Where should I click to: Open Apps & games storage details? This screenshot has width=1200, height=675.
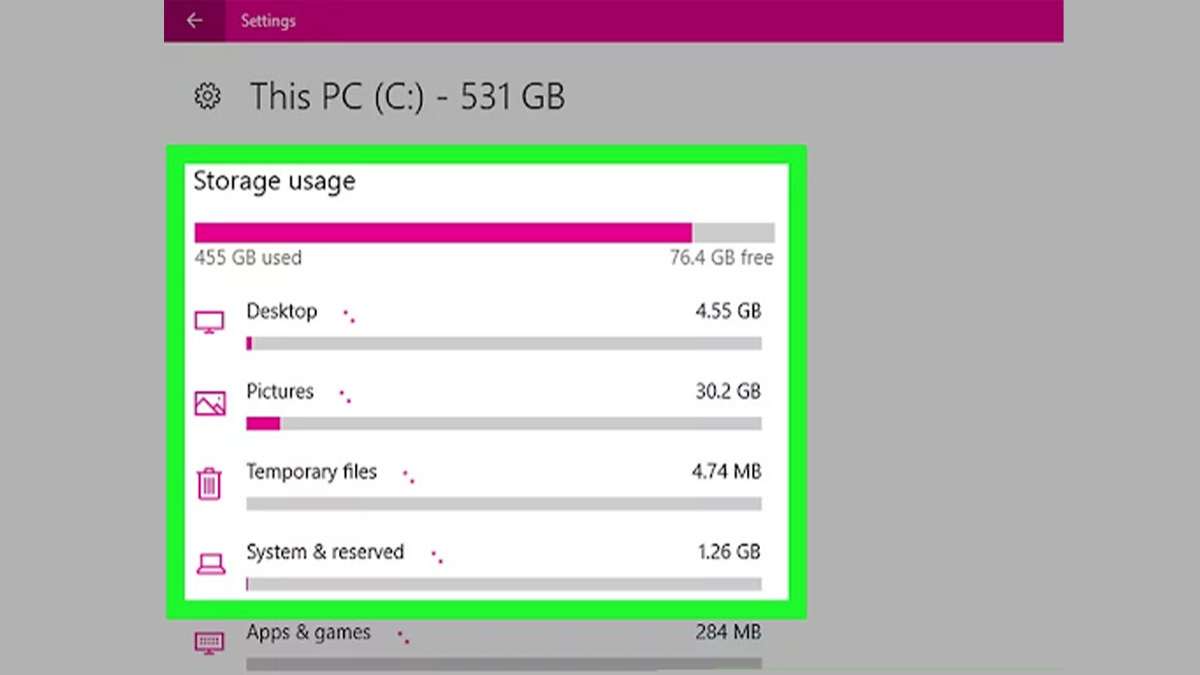pos(308,633)
